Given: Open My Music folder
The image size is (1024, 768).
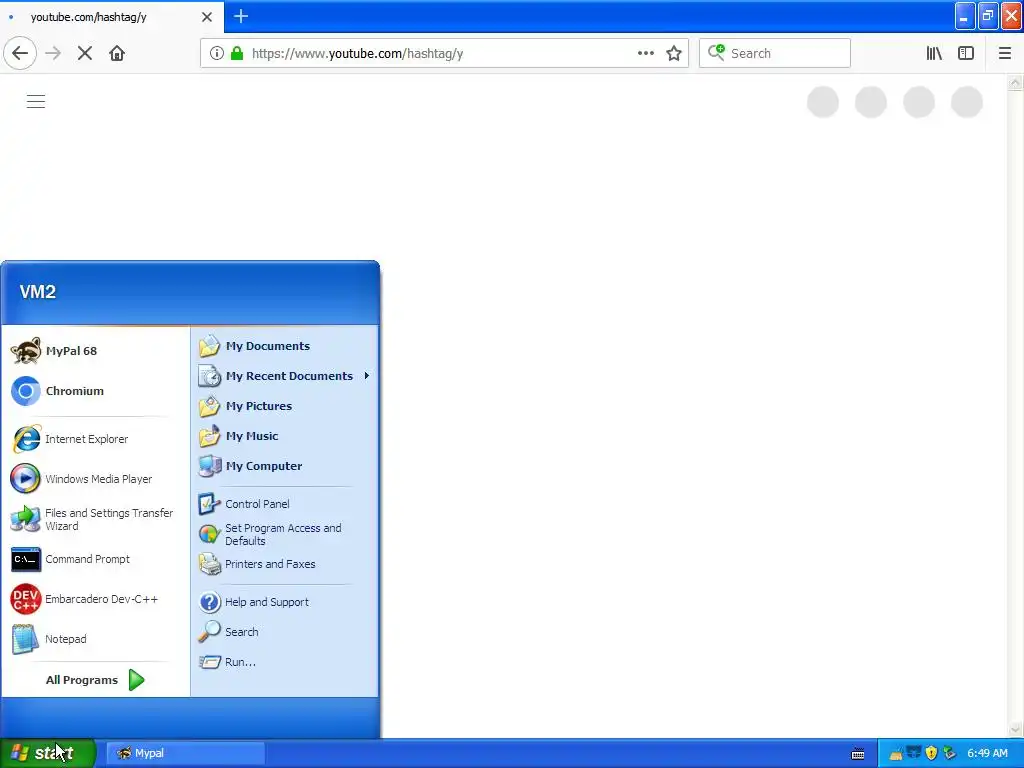Looking at the screenshot, I should coord(285,436).
